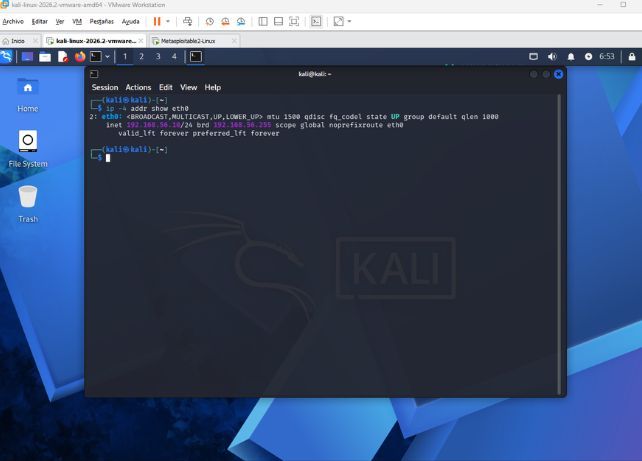Switch to workspace 2
Image resolution: width=642 pixels, height=461 pixels.
(141, 56)
